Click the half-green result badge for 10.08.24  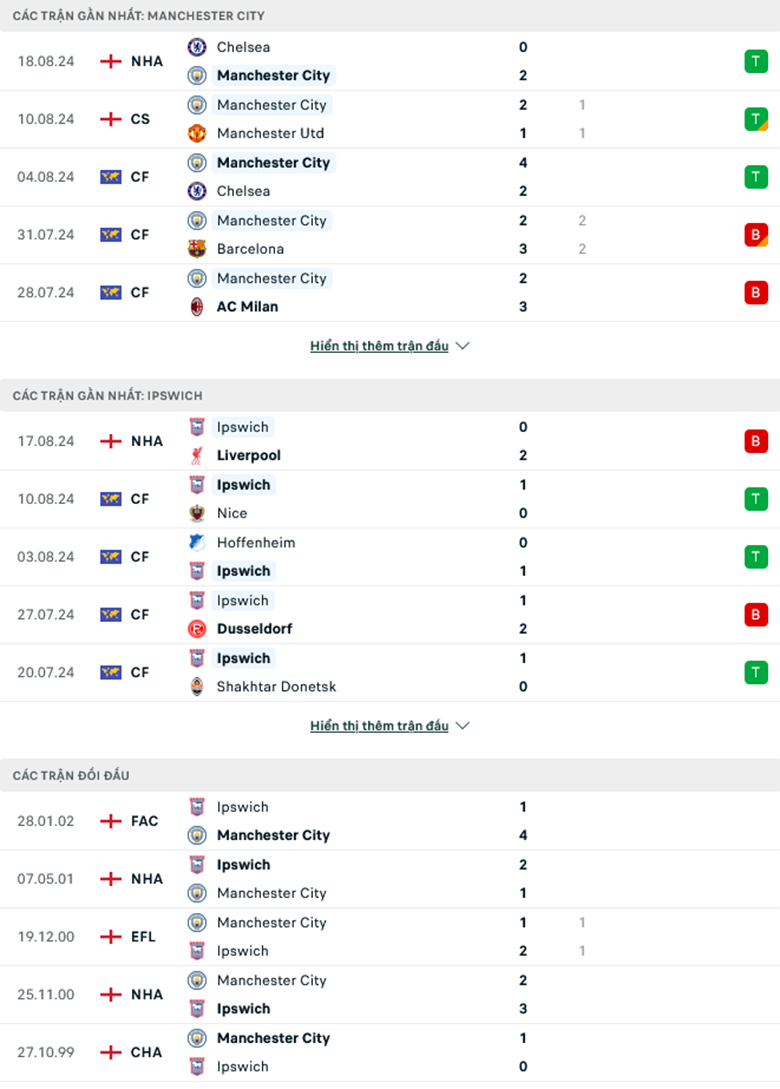click(756, 118)
